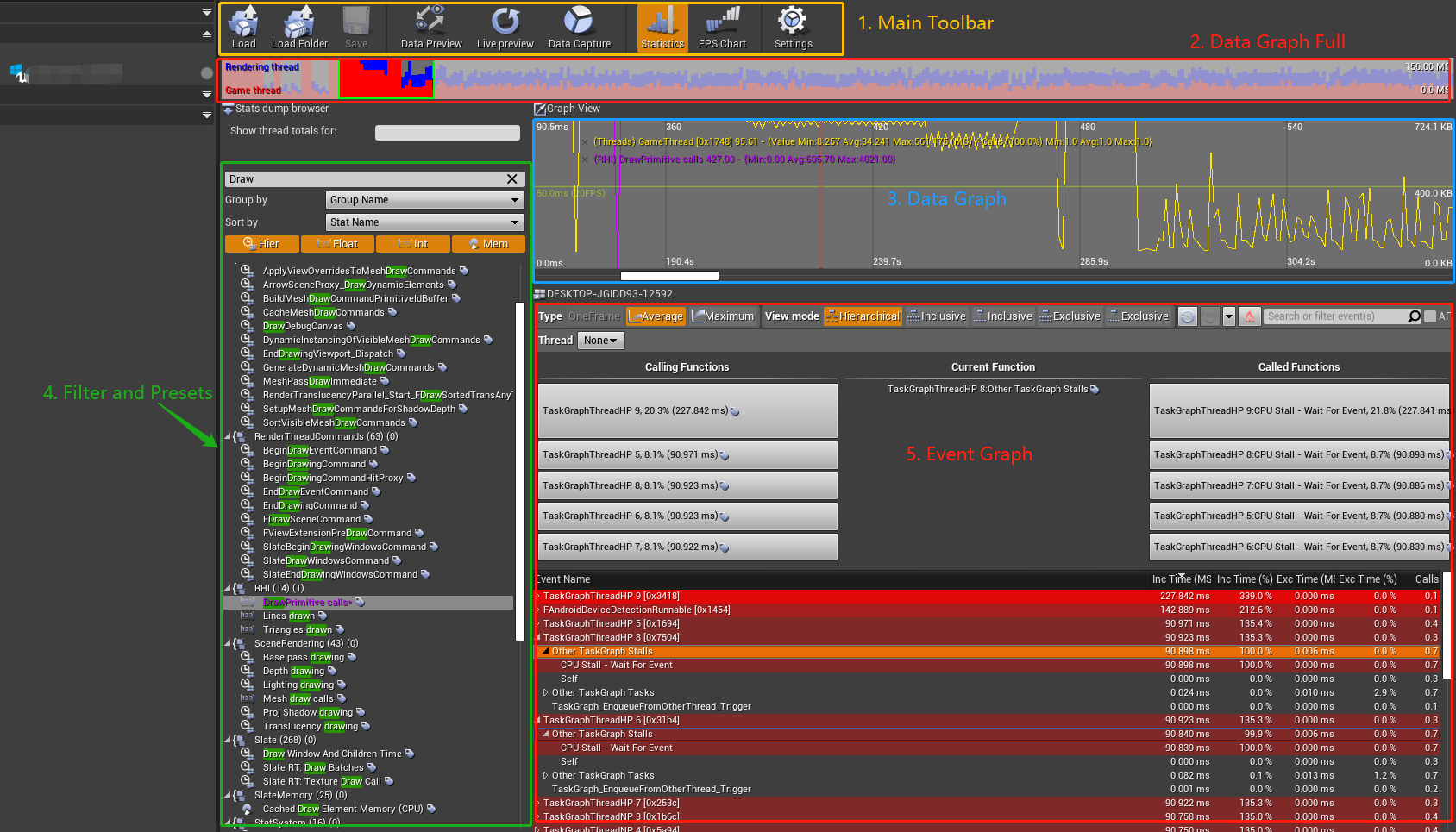Collapse the Other TaskGraph Stalls row
The image size is (1456, 832).
[545, 651]
